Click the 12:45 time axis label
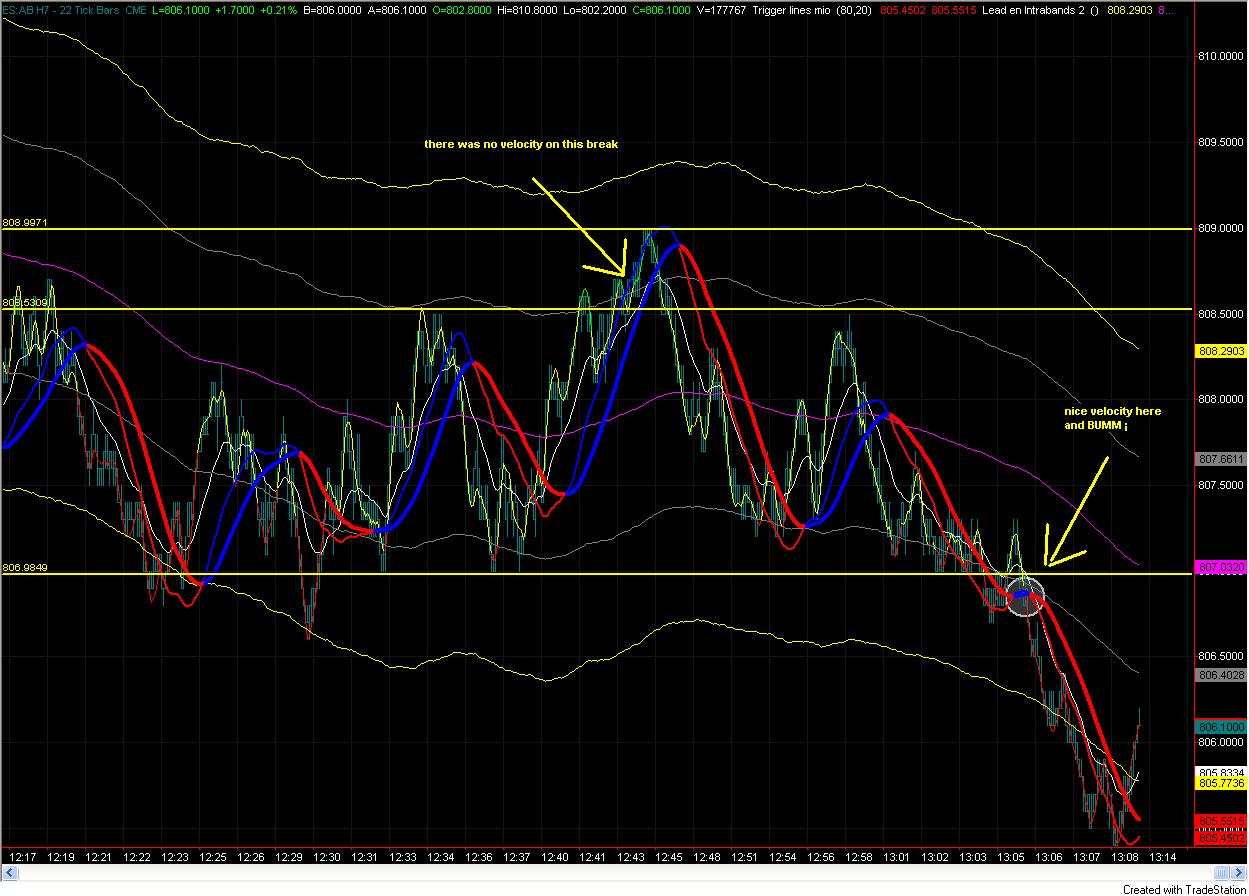 click(669, 857)
